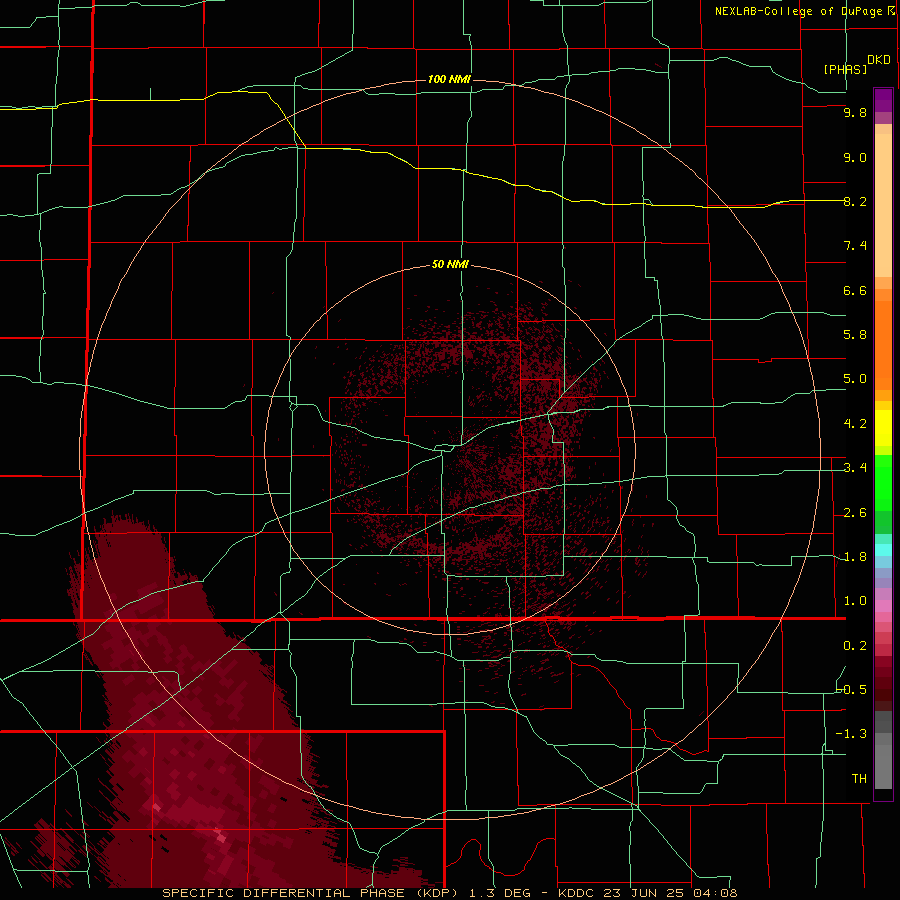
Task: Click the TH threshold label
Action: point(859,778)
